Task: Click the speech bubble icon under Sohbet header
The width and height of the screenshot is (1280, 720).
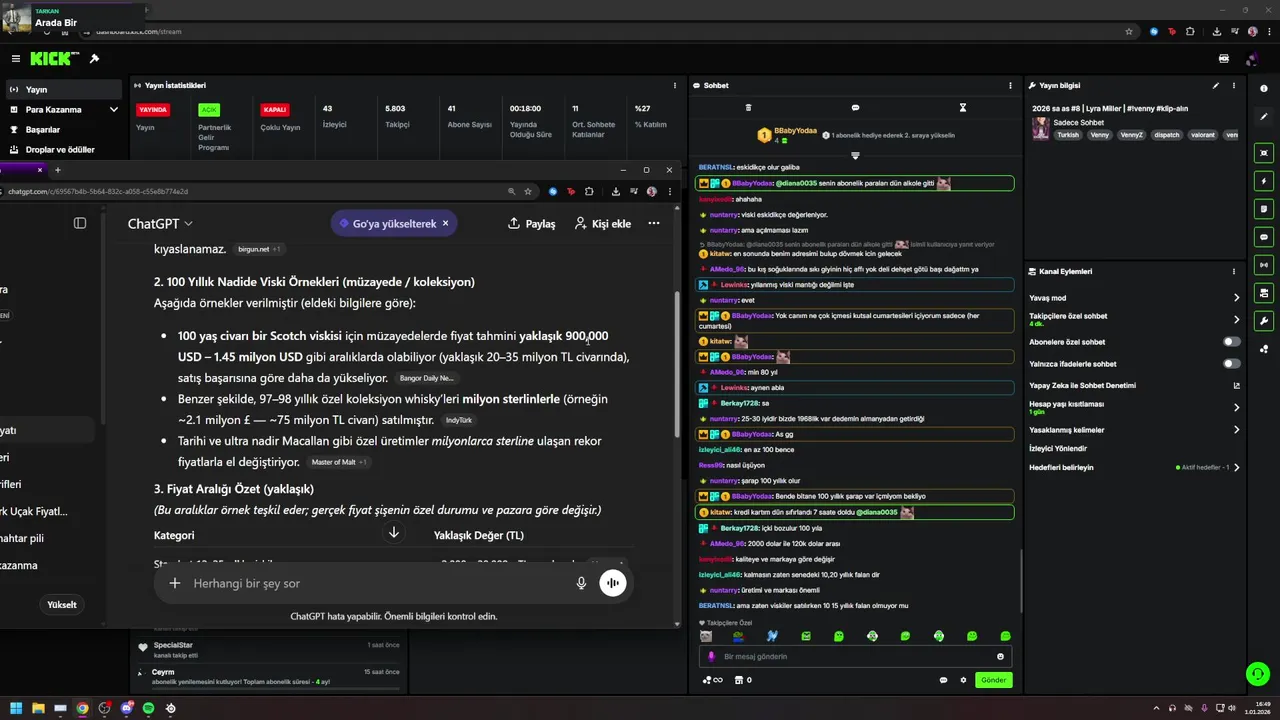Action: click(x=855, y=107)
